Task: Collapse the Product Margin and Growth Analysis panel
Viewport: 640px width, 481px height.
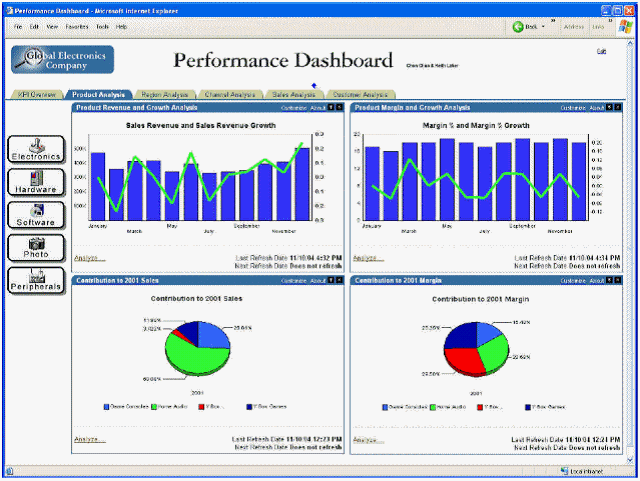Action: (609, 107)
